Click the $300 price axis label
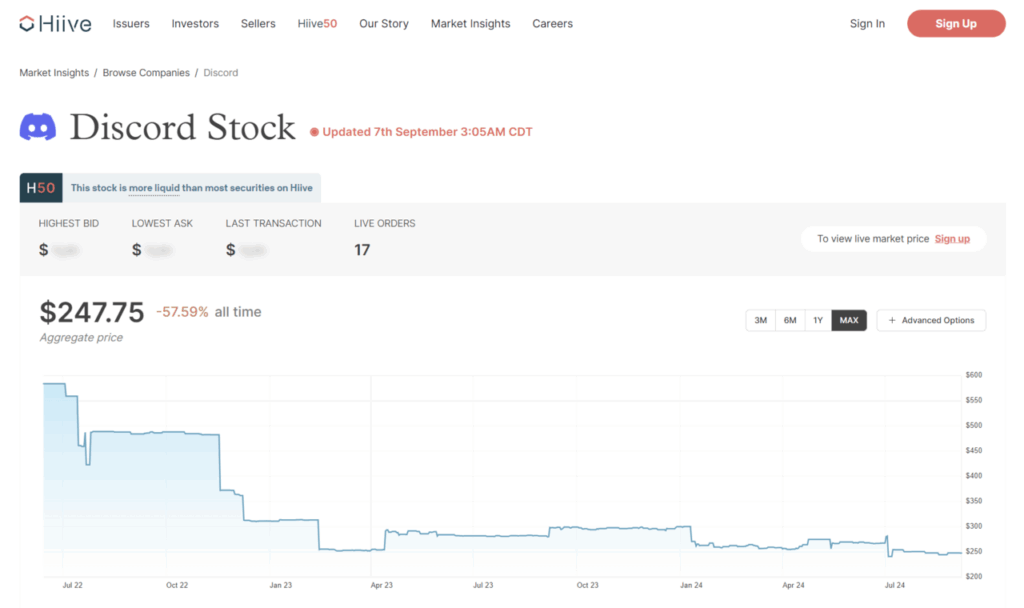This screenshot has height=608, width=1024. 974,526
